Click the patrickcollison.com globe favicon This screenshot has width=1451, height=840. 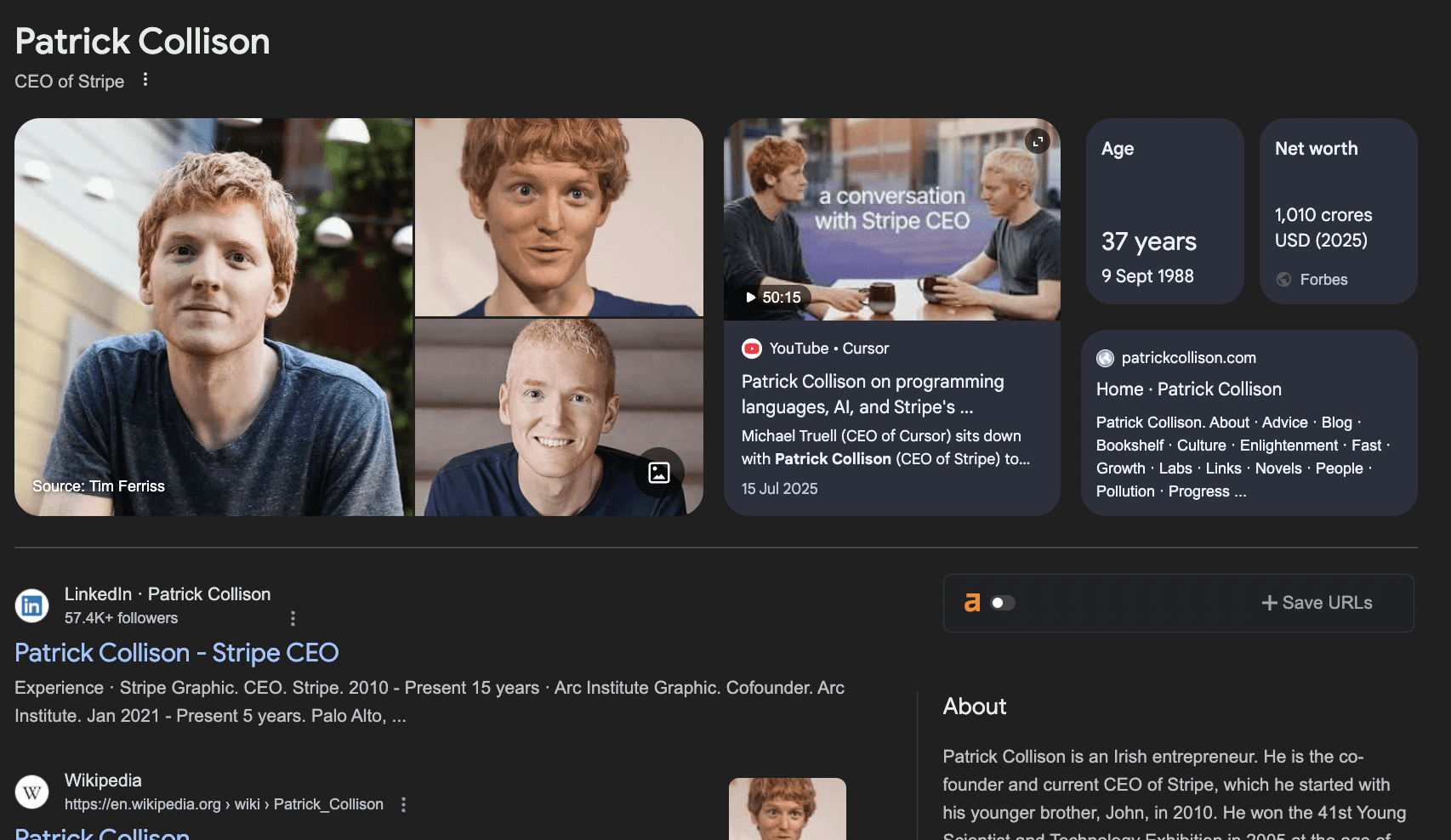pyautogui.click(x=1105, y=359)
